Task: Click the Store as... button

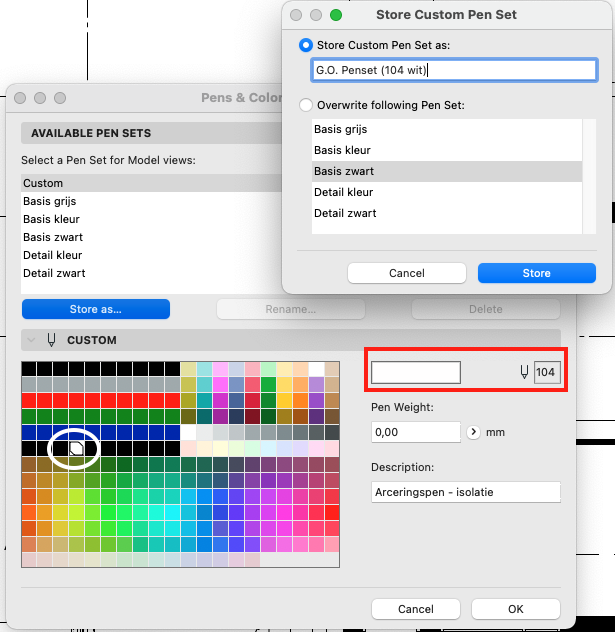Action: click(x=96, y=309)
